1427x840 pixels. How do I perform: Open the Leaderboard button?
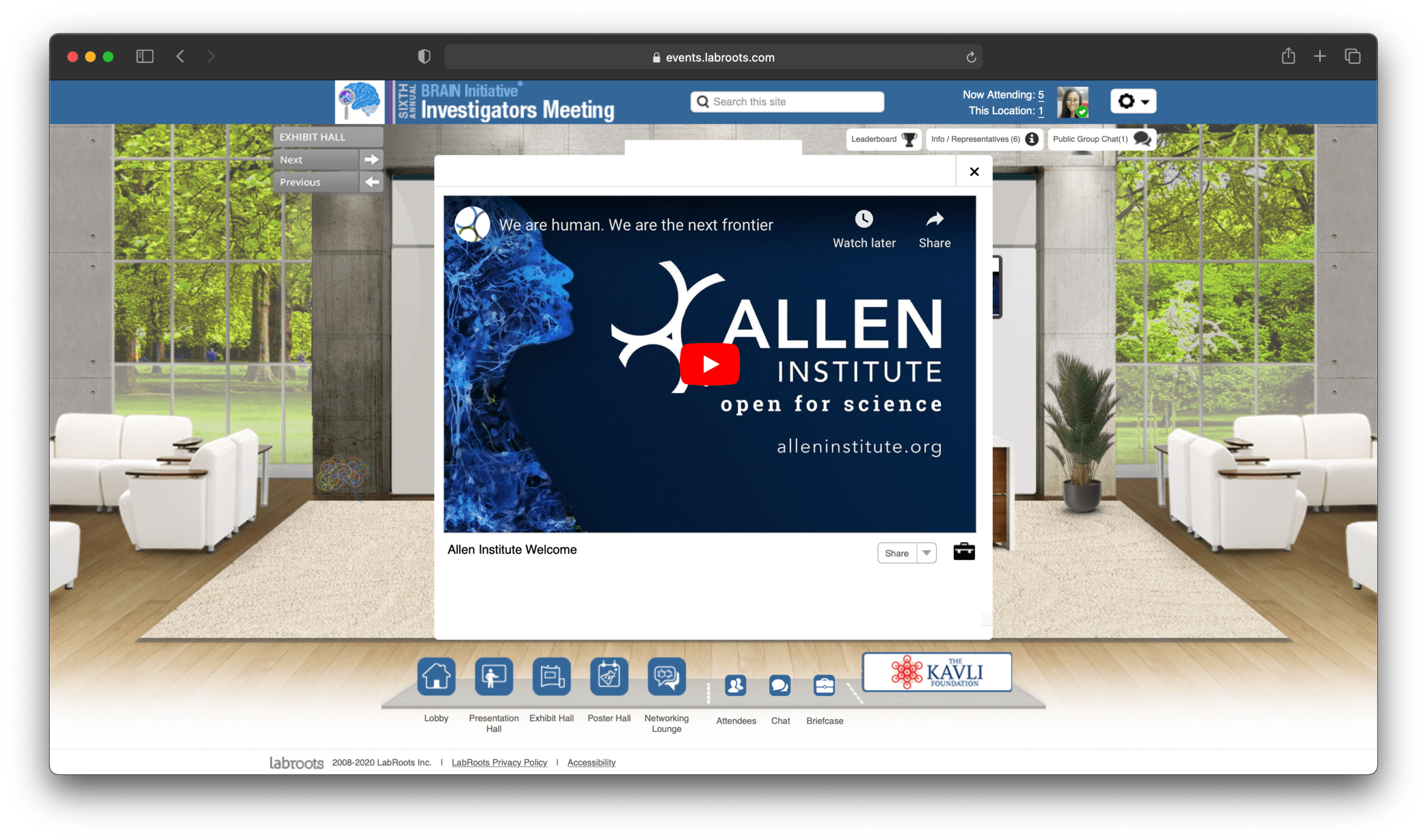coord(884,139)
